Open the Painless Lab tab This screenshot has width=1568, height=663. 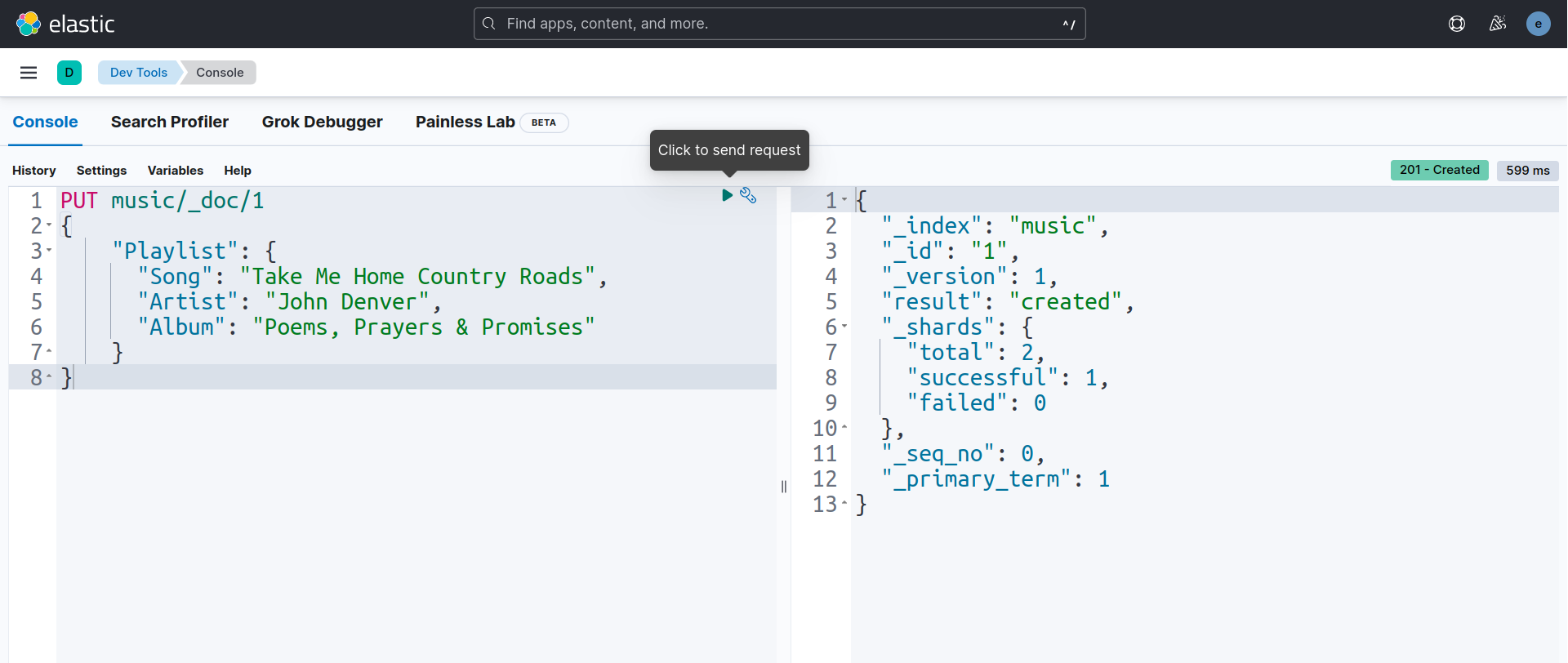click(465, 122)
